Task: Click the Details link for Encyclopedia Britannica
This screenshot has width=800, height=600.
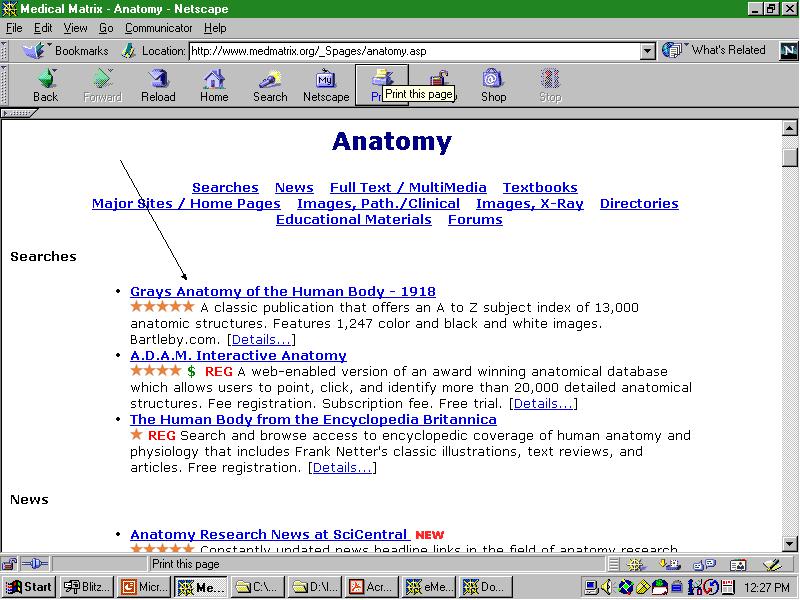Action: (x=342, y=468)
